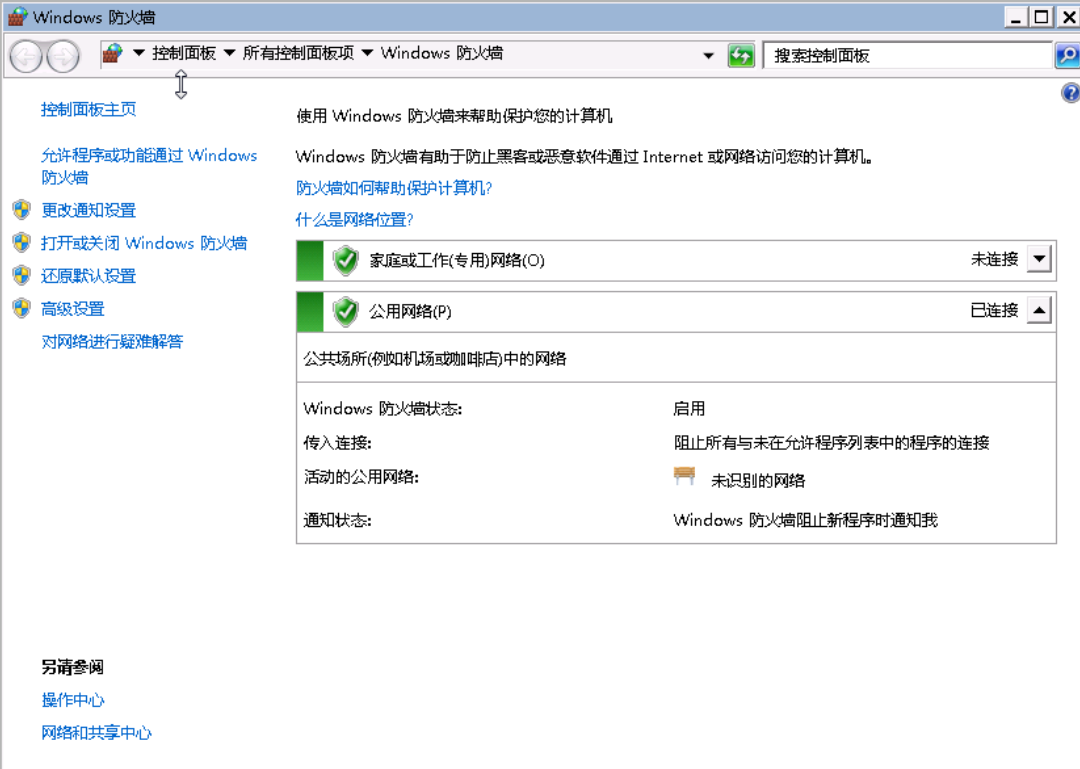Screen dimensions: 1080x769
Task: Click the Windows Firewall title bar icon
Action: (17, 17)
